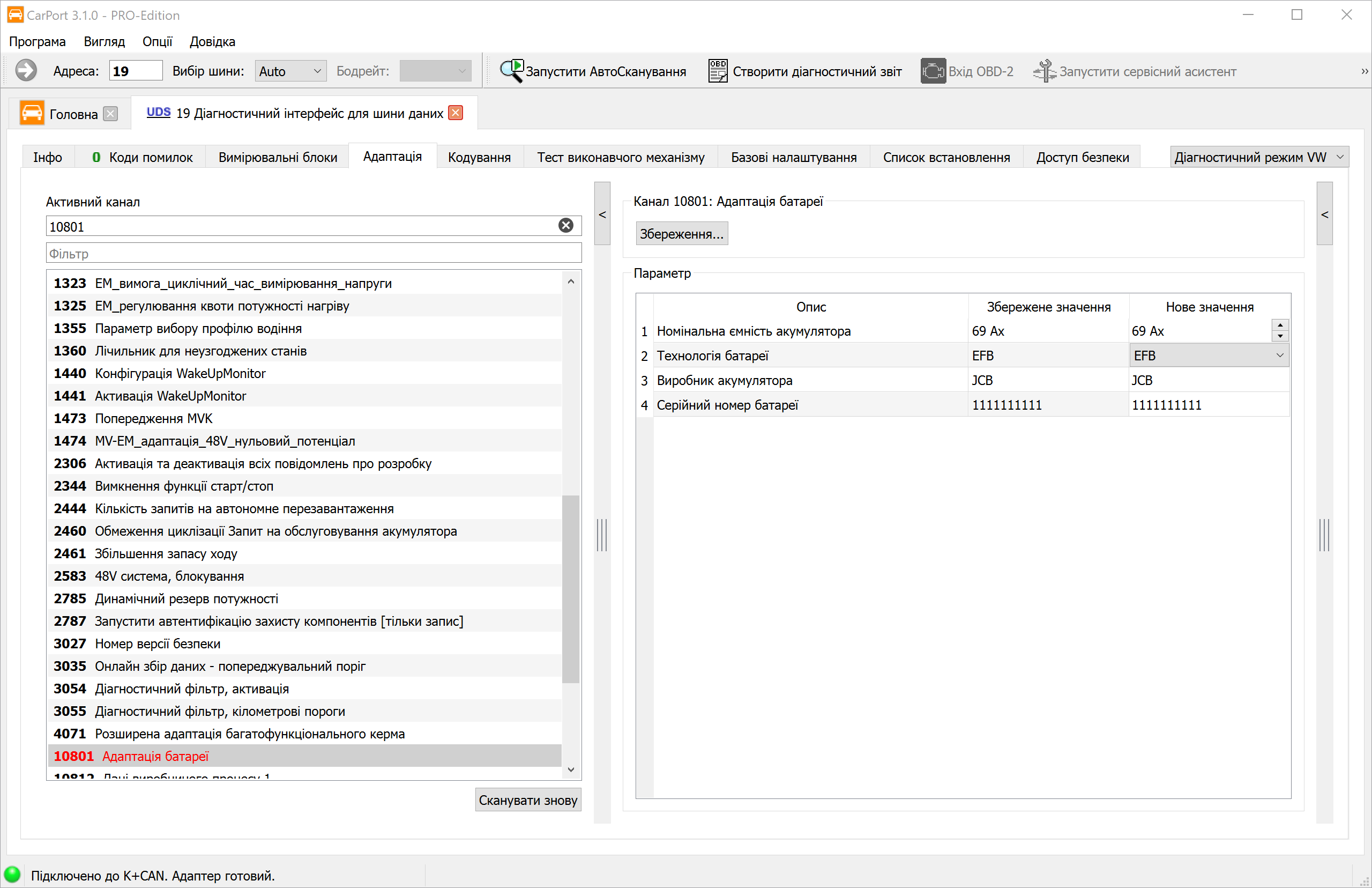Click the service assistant wrench icon
The image size is (1372, 888).
pos(1044,71)
